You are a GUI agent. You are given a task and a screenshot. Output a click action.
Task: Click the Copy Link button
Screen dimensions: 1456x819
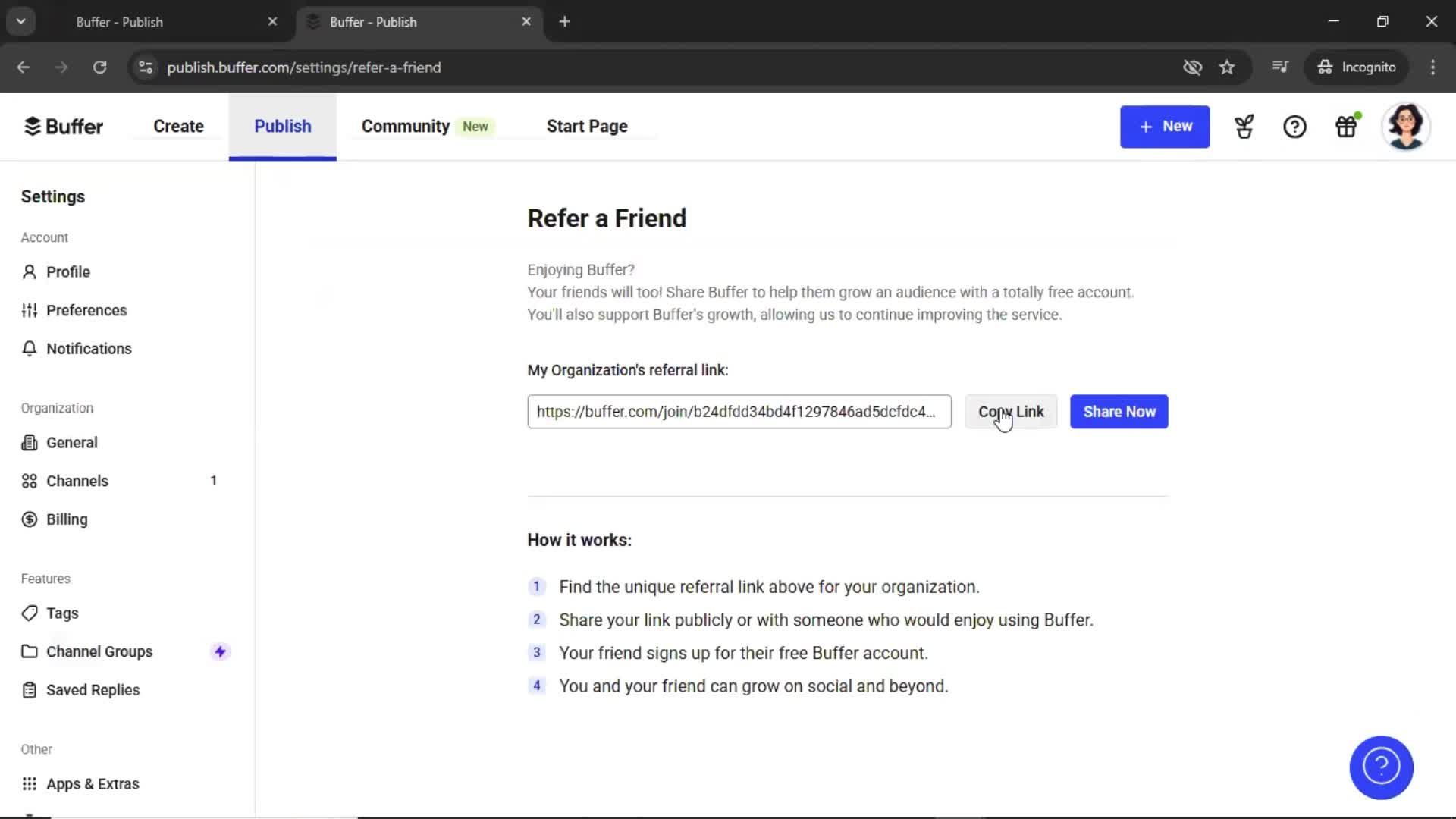[x=1010, y=411]
